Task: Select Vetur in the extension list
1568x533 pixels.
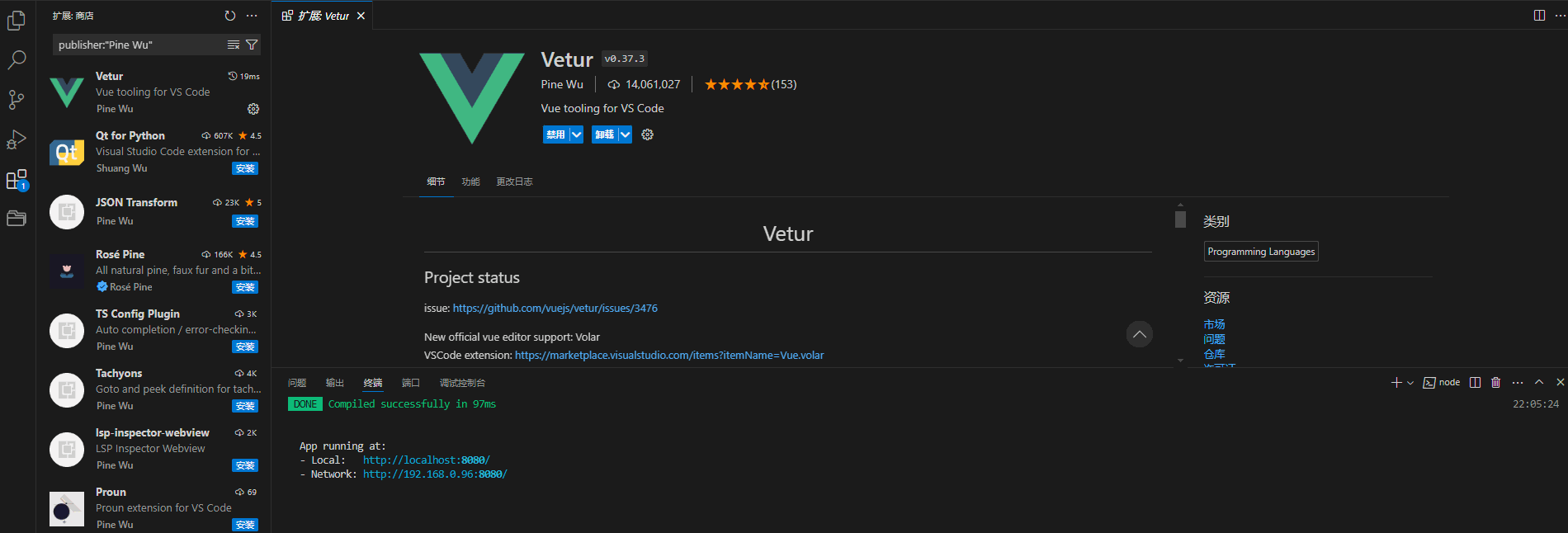Action: pos(153,92)
